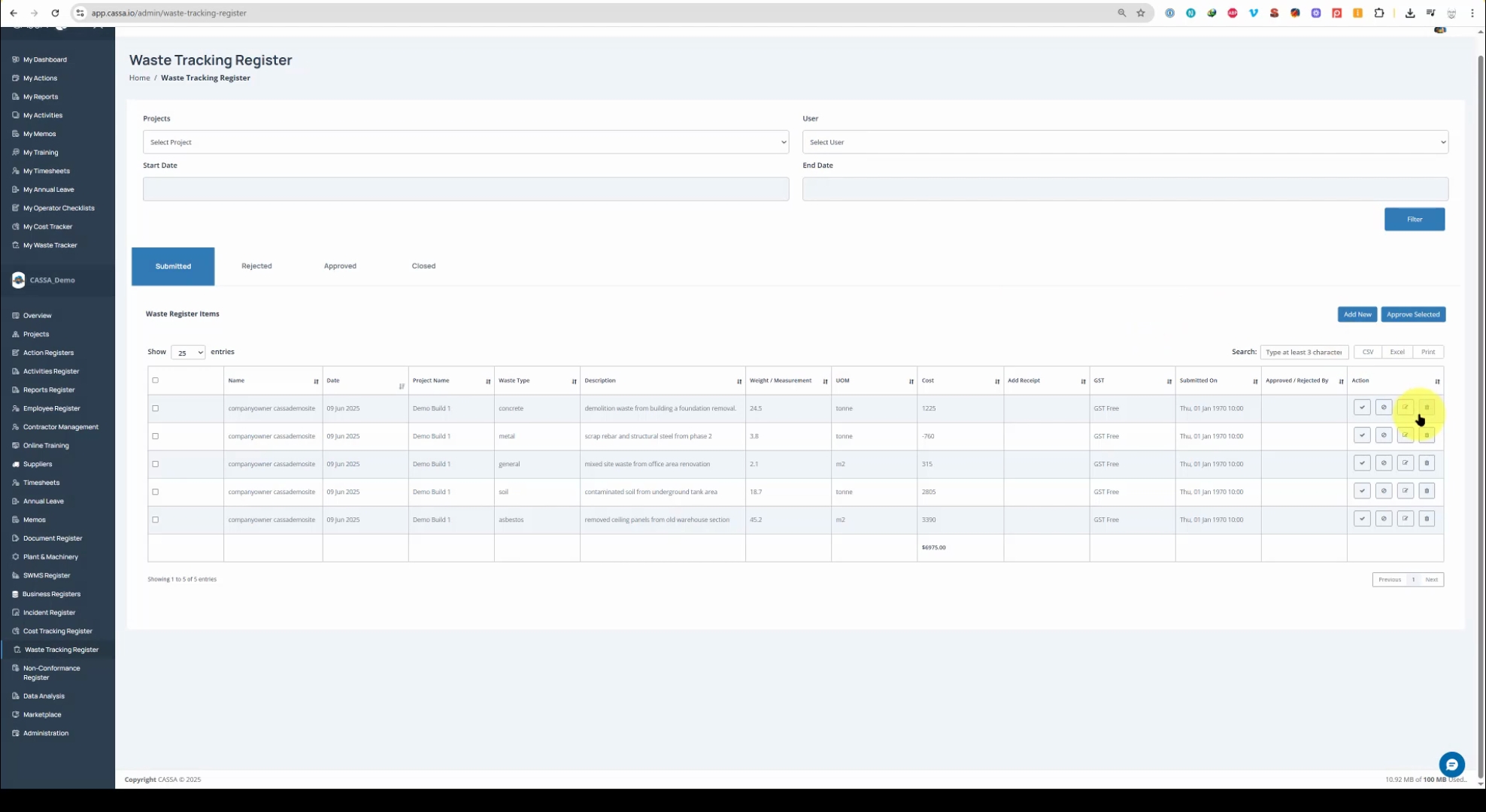Viewport: 1486px width, 812px height.
Task: Open the Approved tab
Action: (x=340, y=266)
